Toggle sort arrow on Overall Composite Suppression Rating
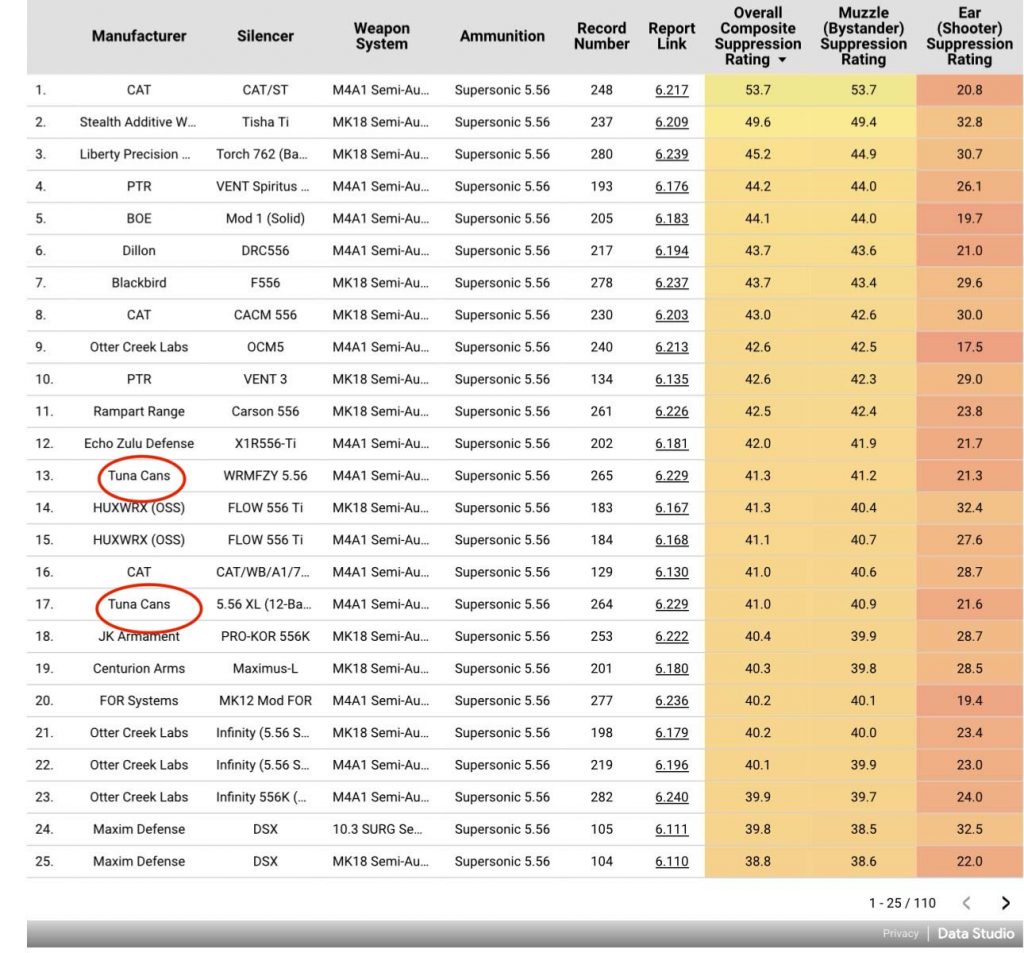 coord(782,59)
